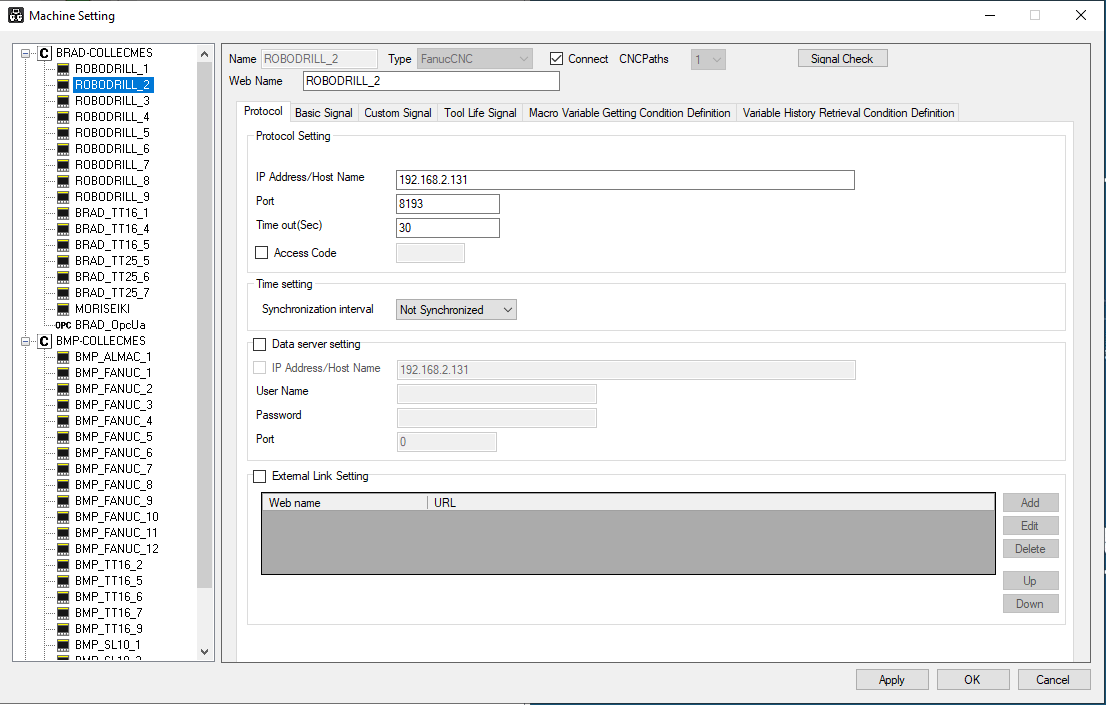Click the BMP_FANUC_4 machine icon
1106x705 pixels.
63,421
